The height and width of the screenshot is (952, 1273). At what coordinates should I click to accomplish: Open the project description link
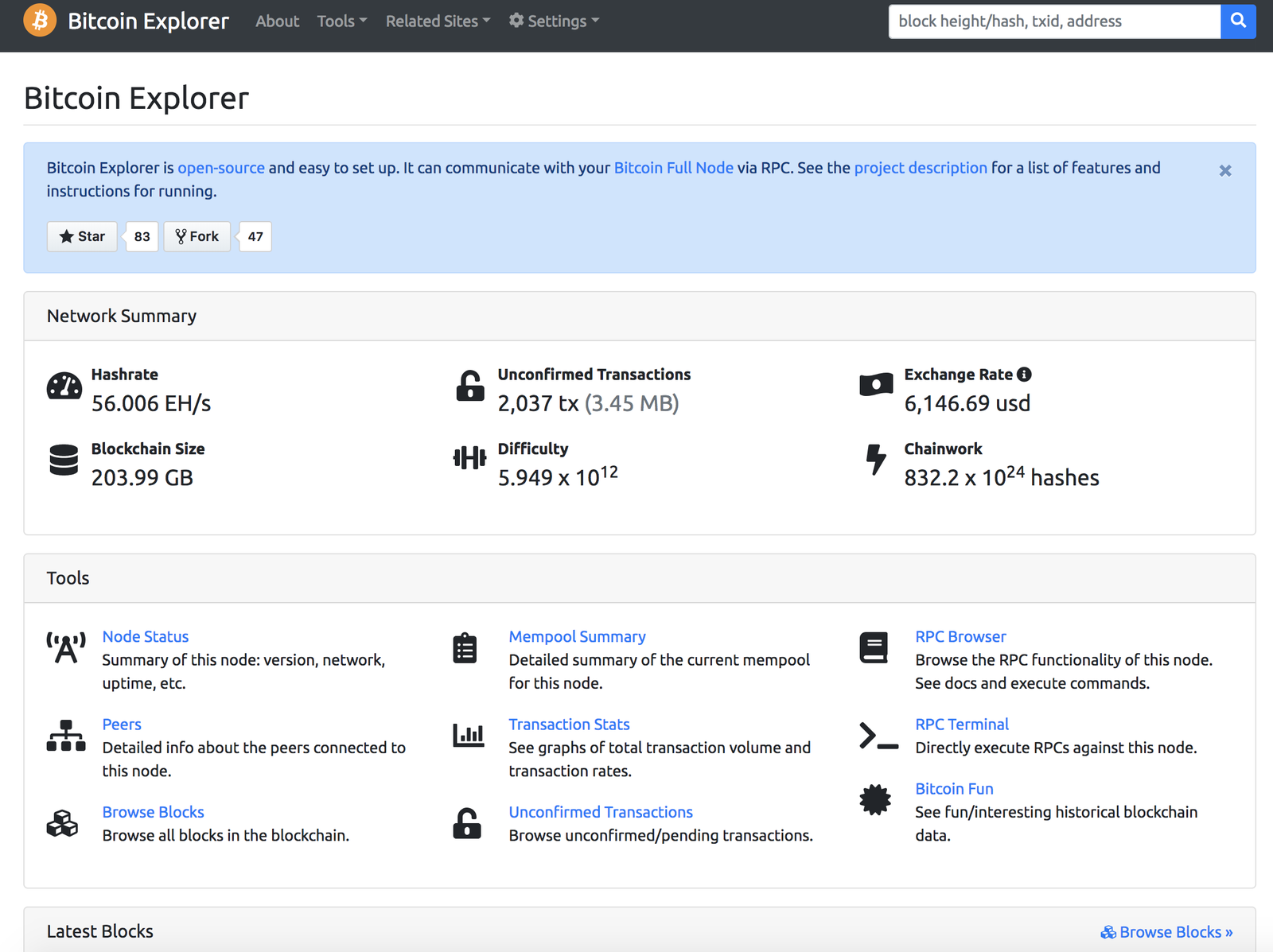(921, 168)
